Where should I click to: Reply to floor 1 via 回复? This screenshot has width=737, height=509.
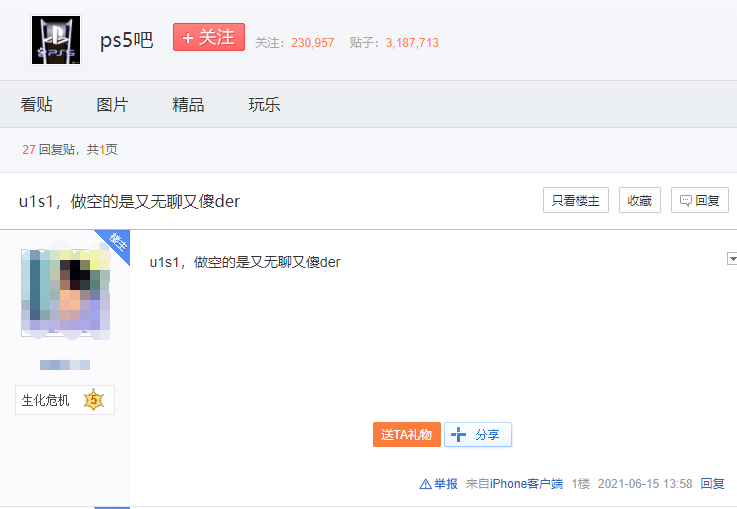pos(713,484)
